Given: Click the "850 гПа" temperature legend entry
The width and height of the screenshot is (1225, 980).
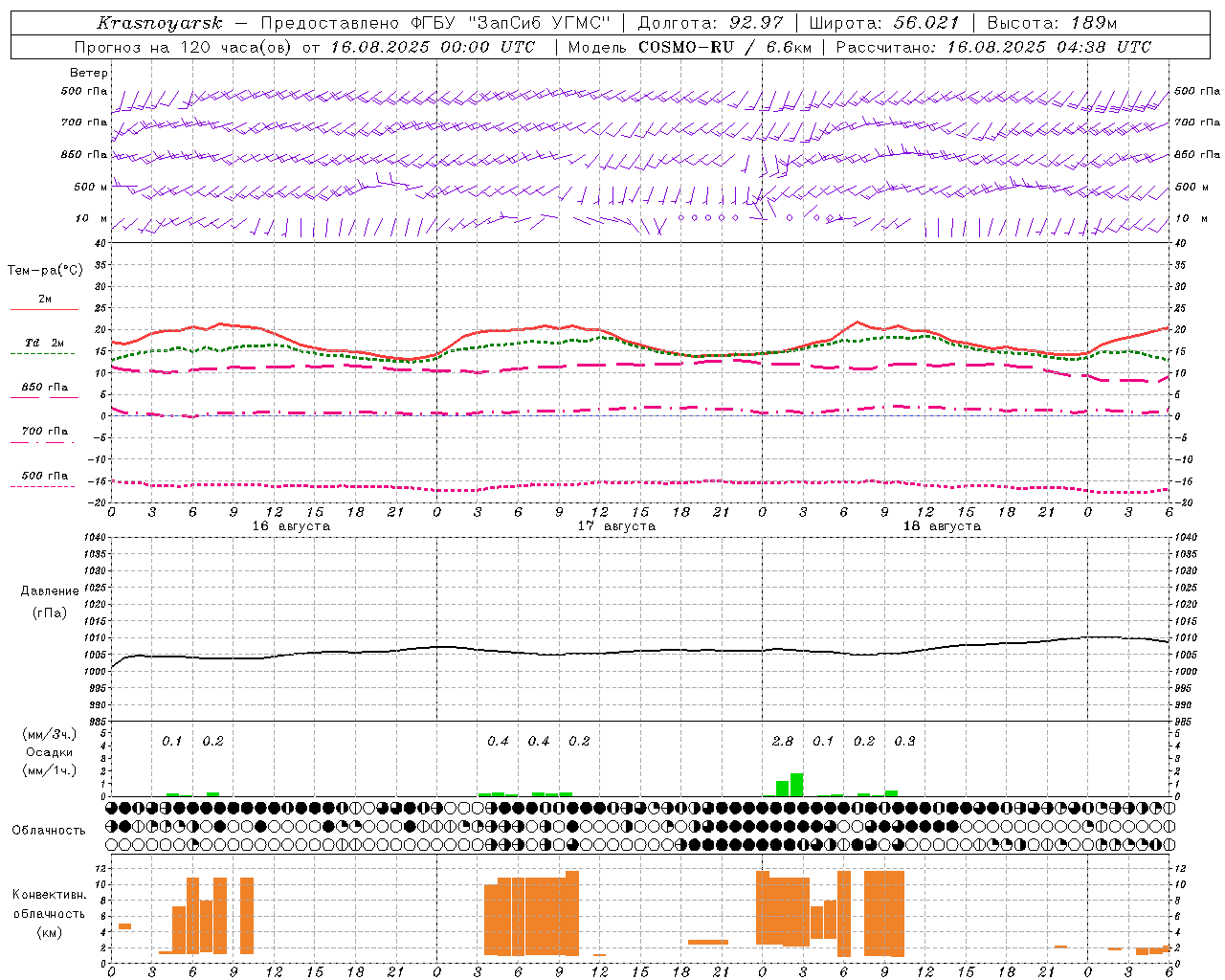Looking at the screenshot, I should pyautogui.click(x=45, y=387).
